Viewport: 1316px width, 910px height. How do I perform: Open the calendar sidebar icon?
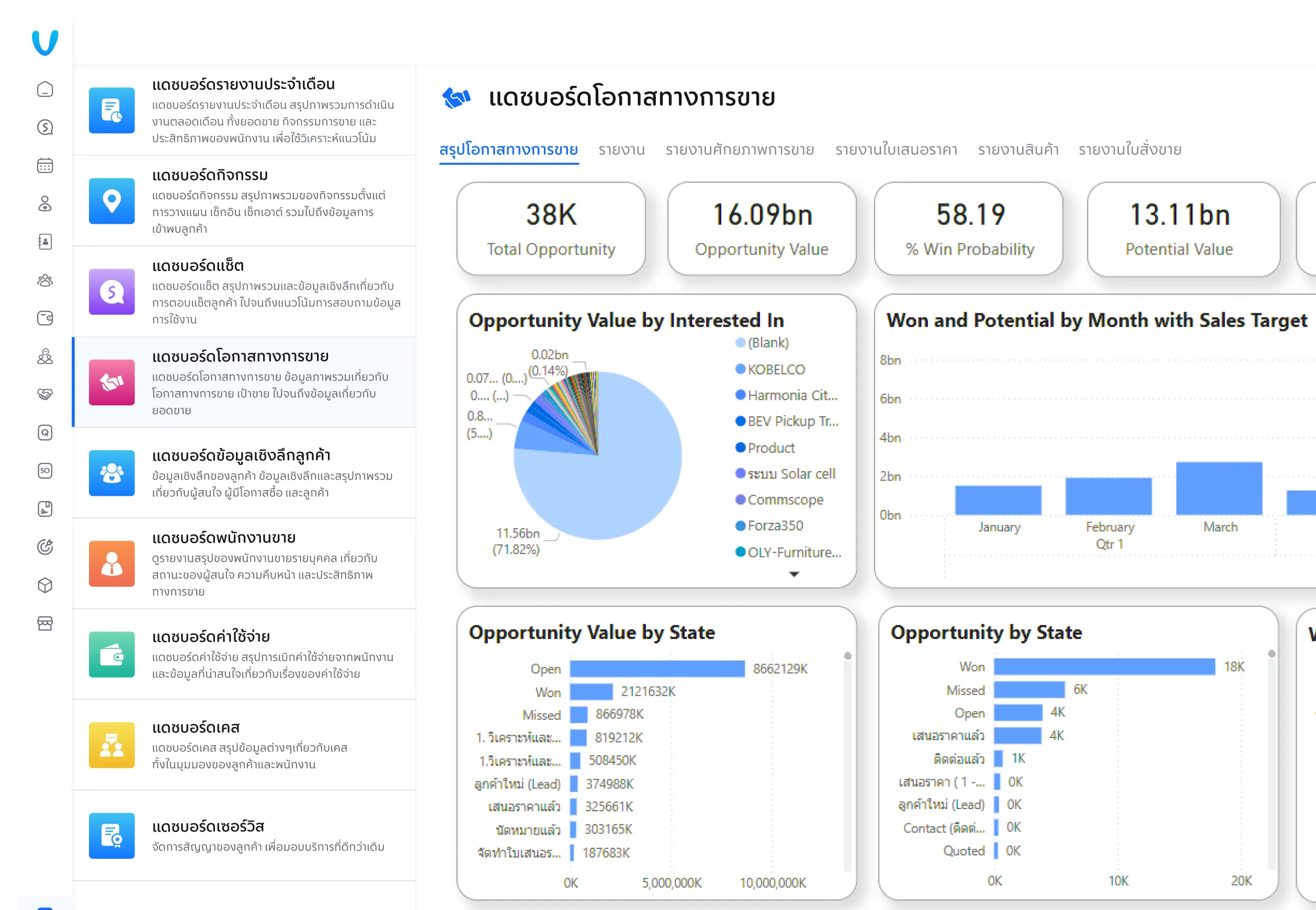[x=45, y=165]
